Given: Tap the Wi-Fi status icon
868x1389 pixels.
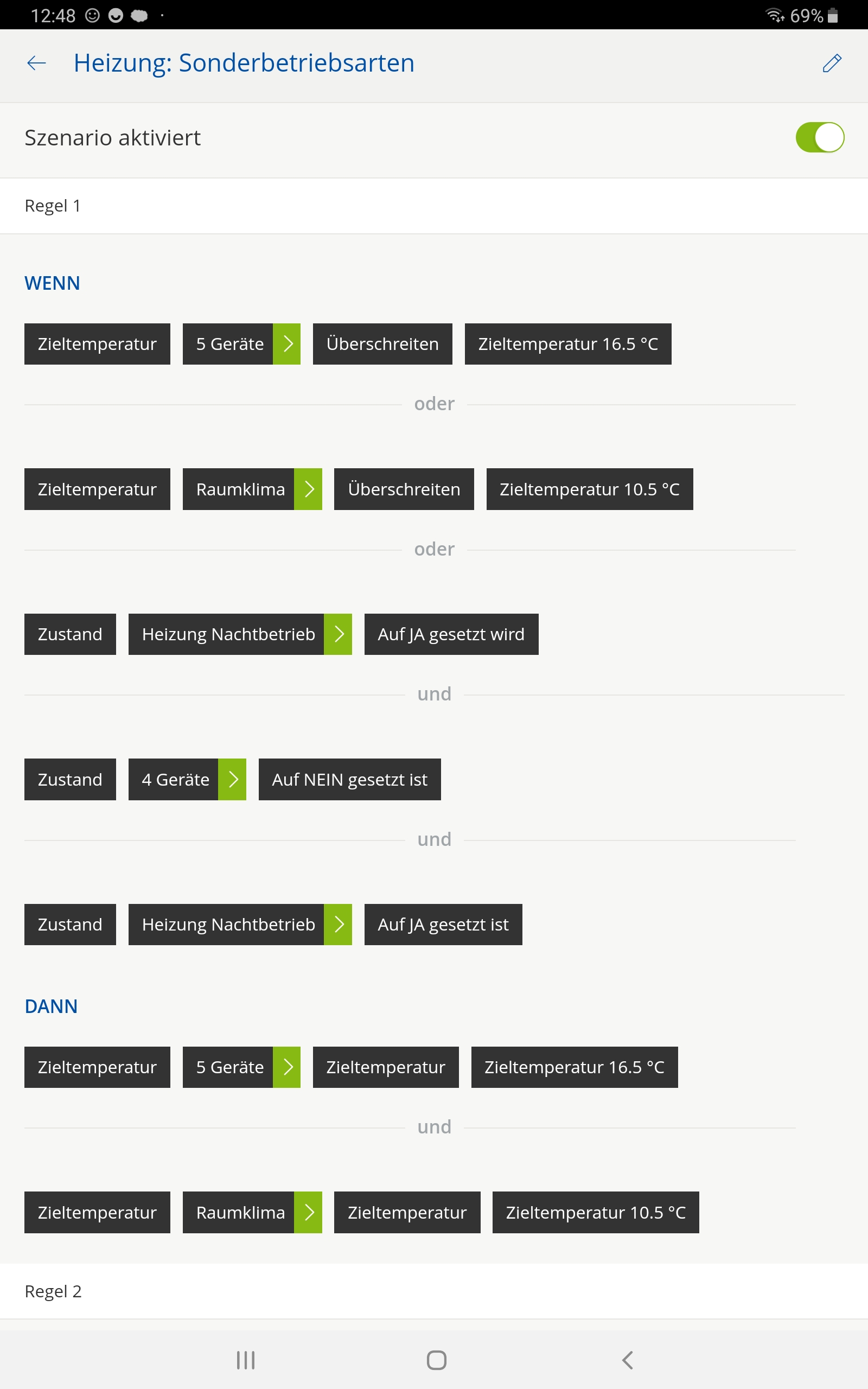Looking at the screenshot, I should [775, 16].
